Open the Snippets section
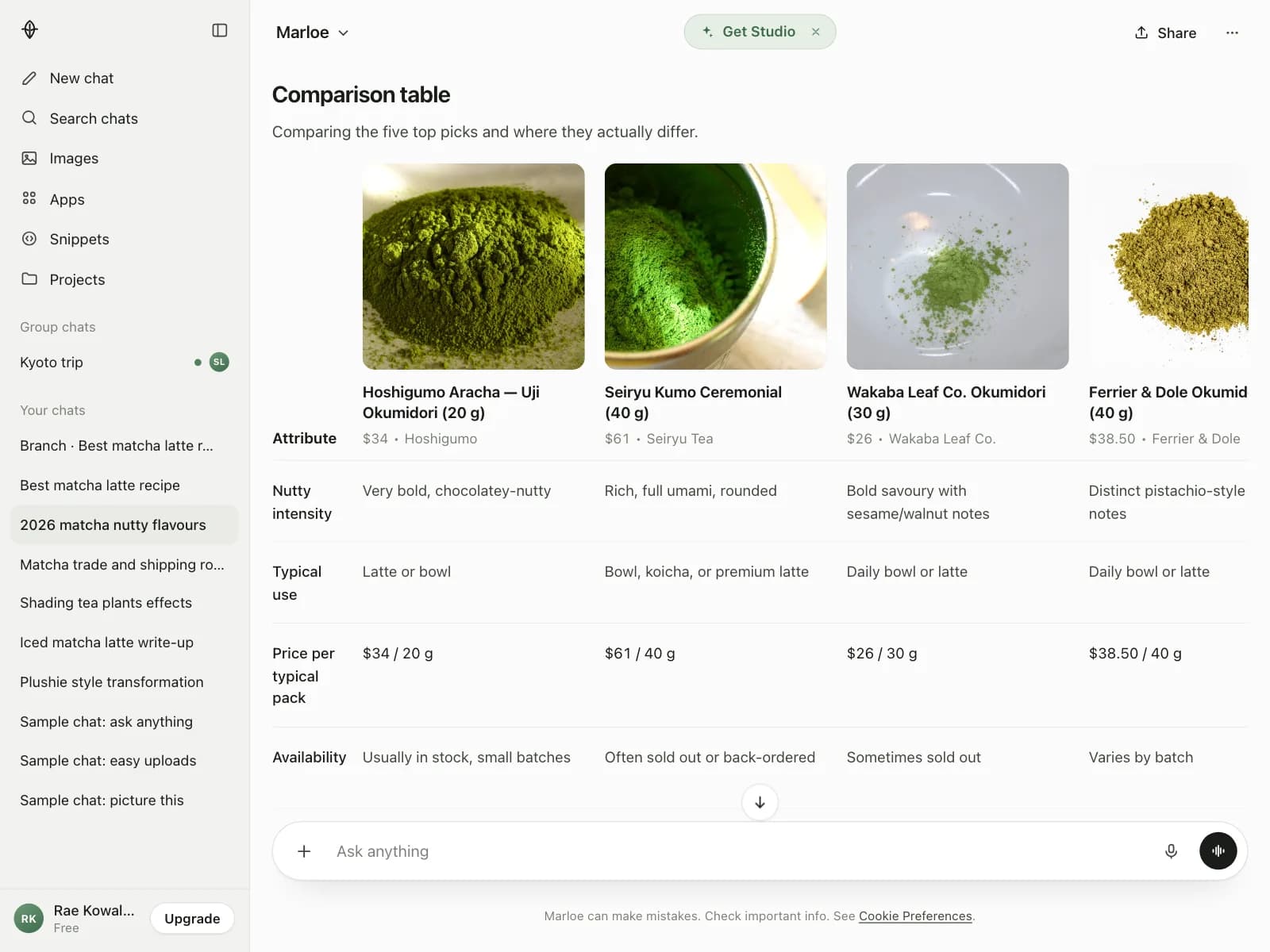 125,239
